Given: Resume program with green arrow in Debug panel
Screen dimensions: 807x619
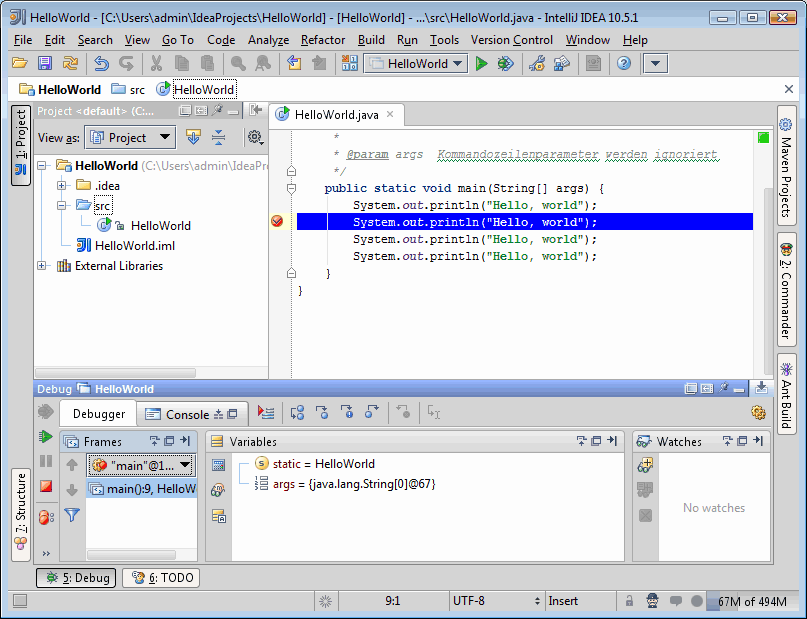Looking at the screenshot, I should [46, 437].
